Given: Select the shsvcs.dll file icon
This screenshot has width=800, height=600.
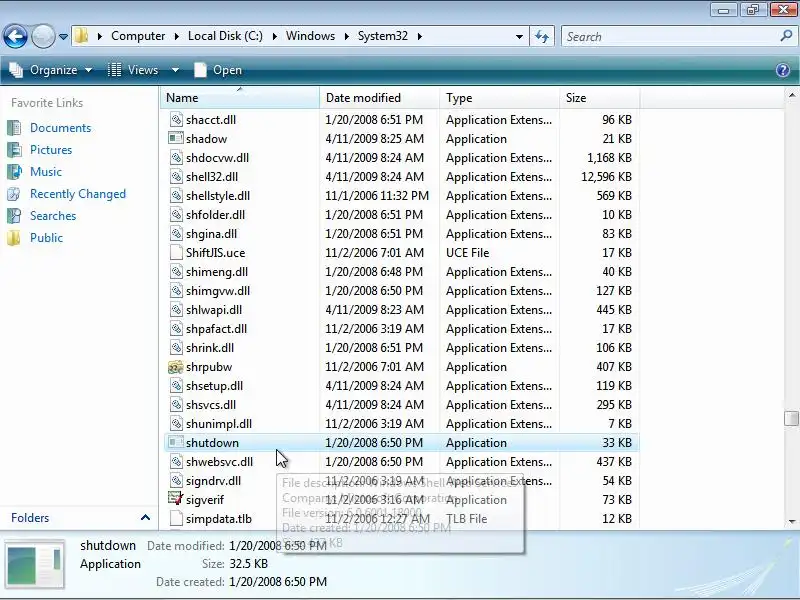Looking at the screenshot, I should coord(176,405).
